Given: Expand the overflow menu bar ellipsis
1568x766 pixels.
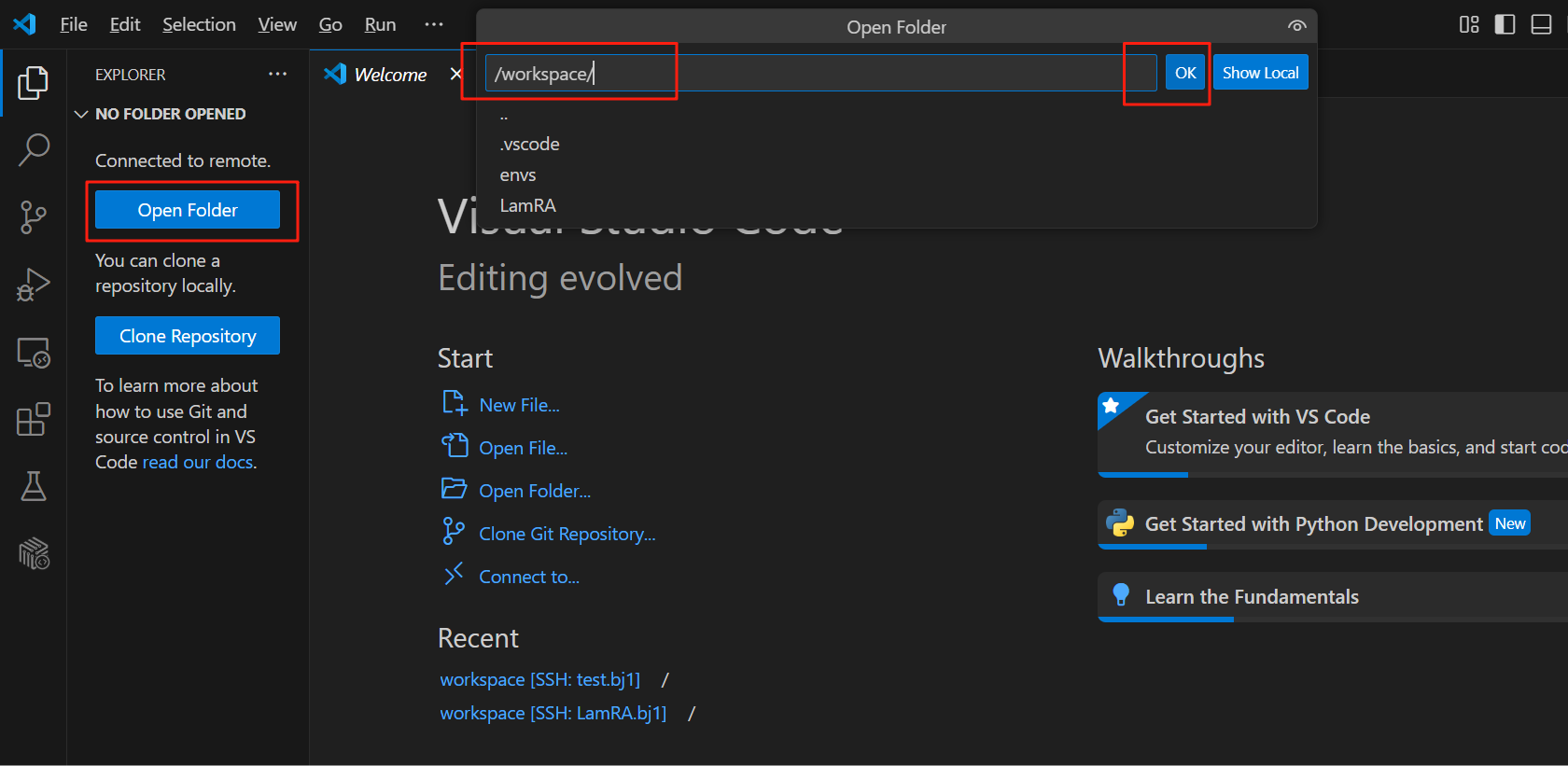Looking at the screenshot, I should coord(434,24).
